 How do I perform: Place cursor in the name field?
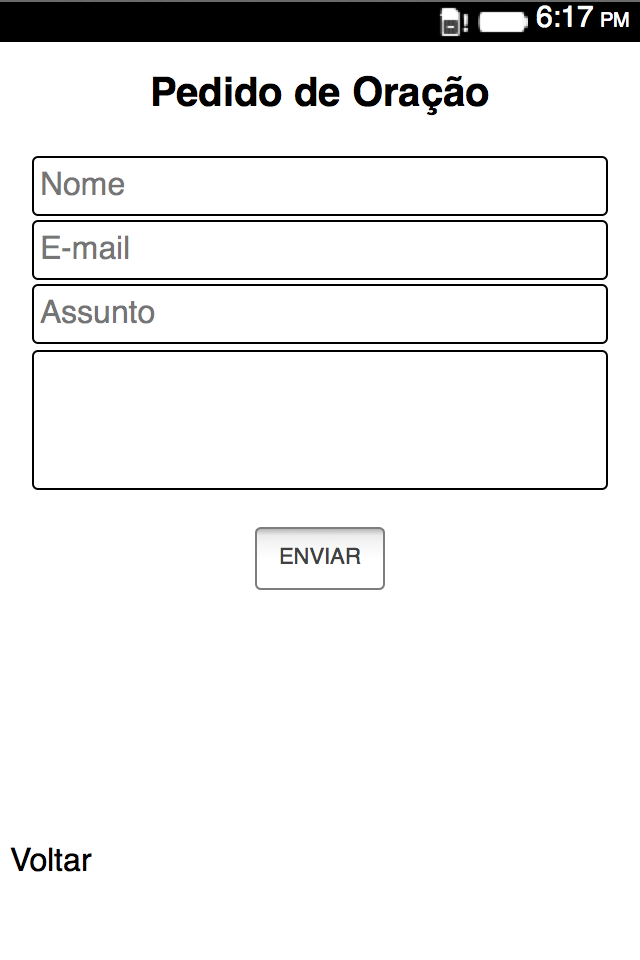tap(320, 186)
